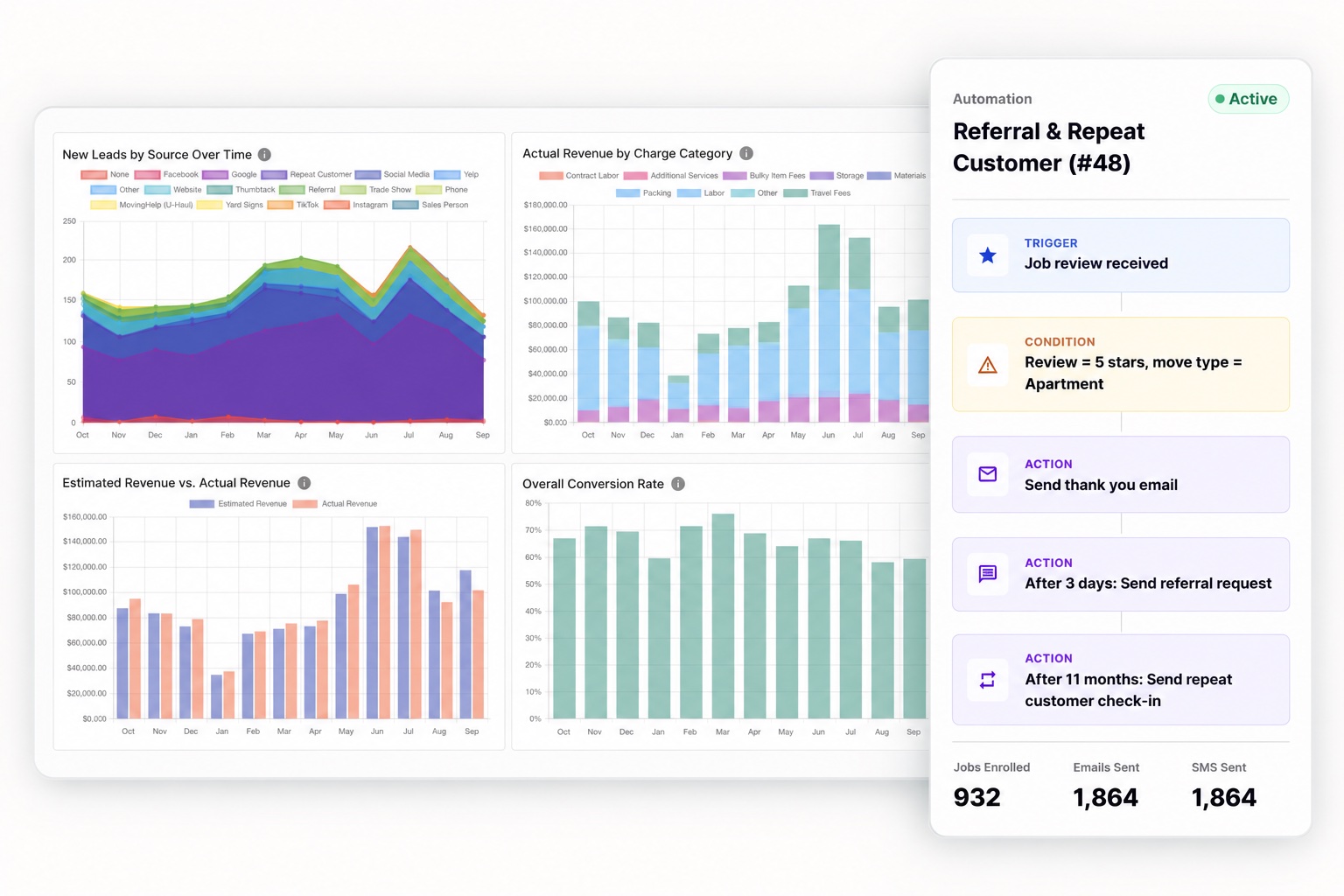Open the After 3 days referral request card
The image size is (1344, 896).
[1121, 574]
